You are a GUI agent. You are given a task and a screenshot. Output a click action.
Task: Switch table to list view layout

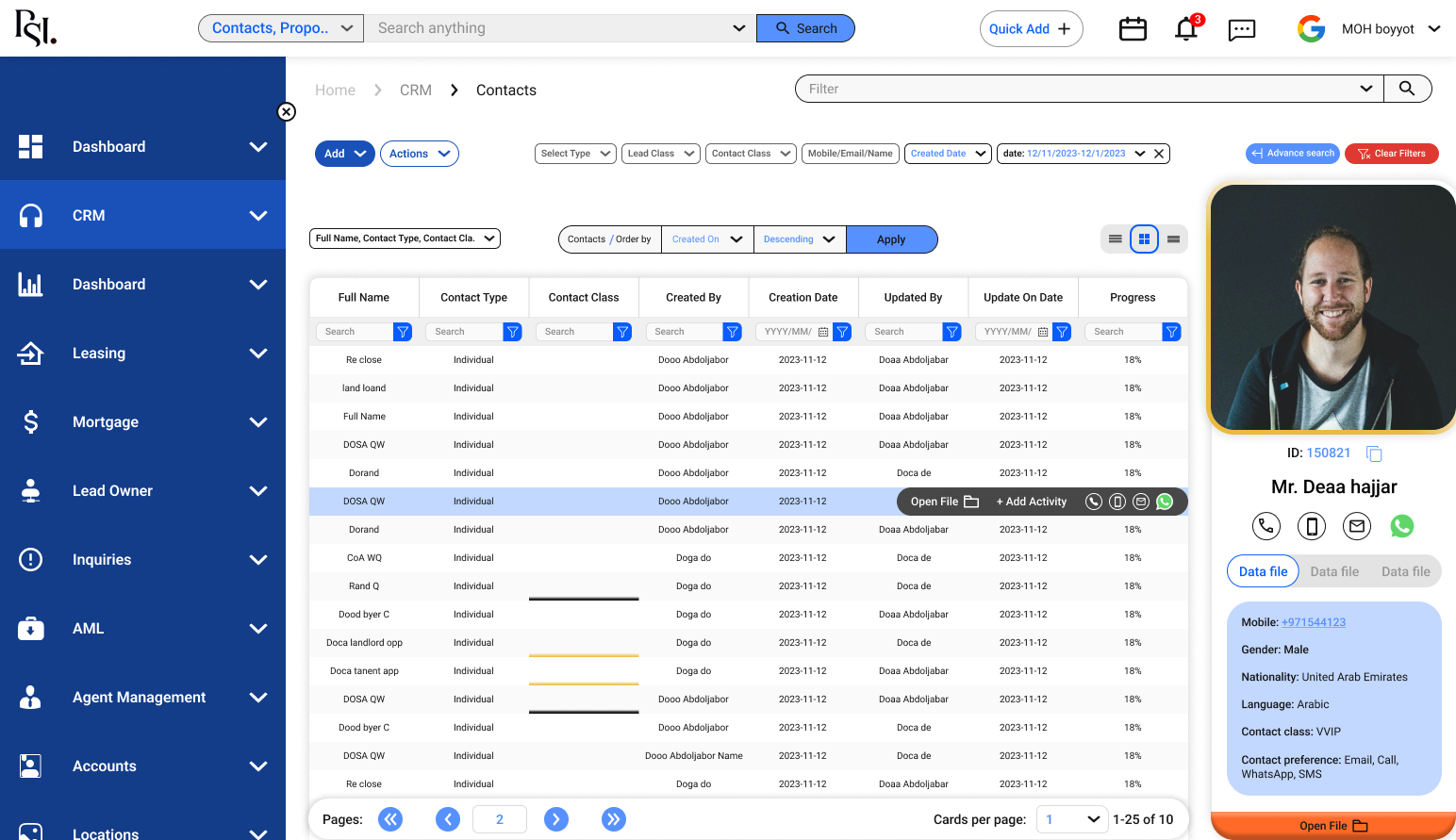[x=1115, y=239]
